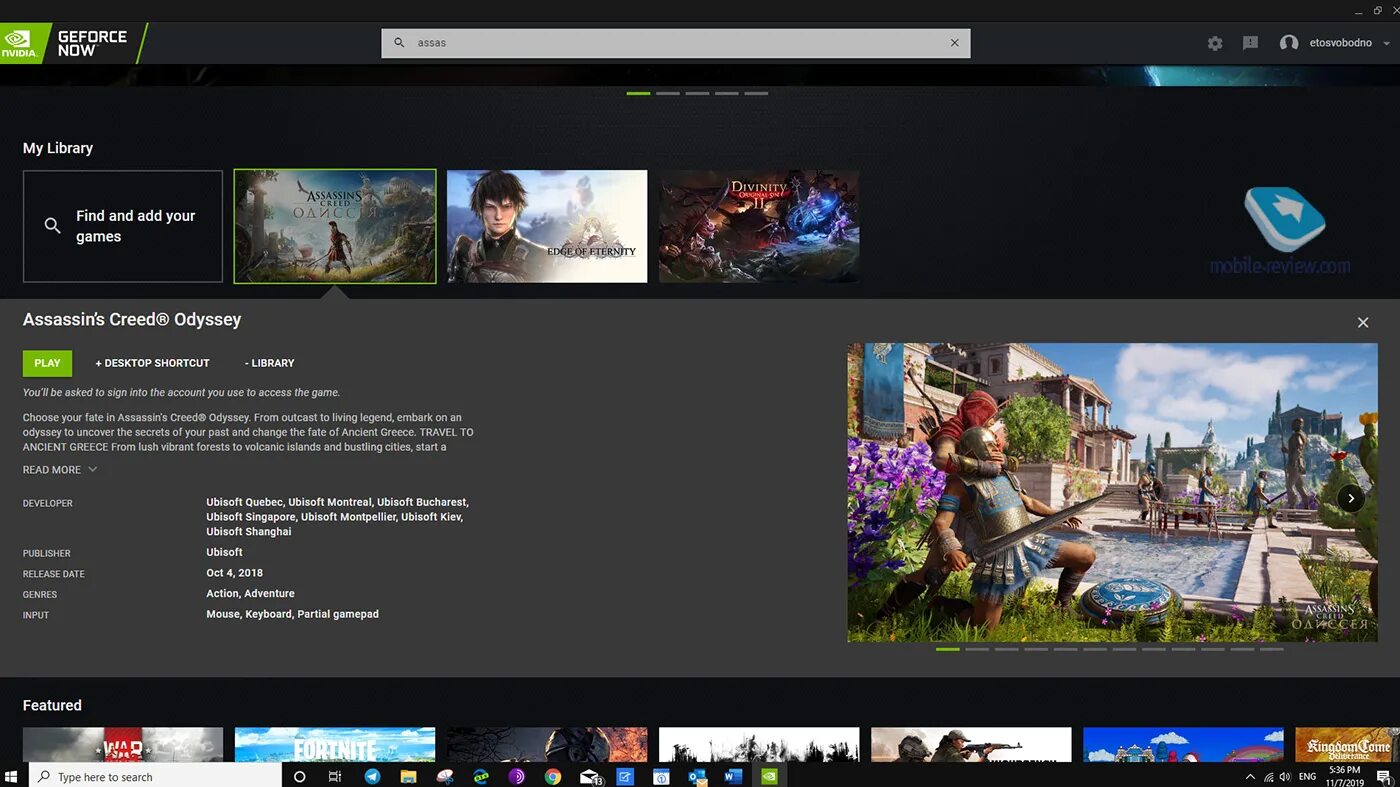Click the magnifier icon in the search bar

click(x=399, y=43)
